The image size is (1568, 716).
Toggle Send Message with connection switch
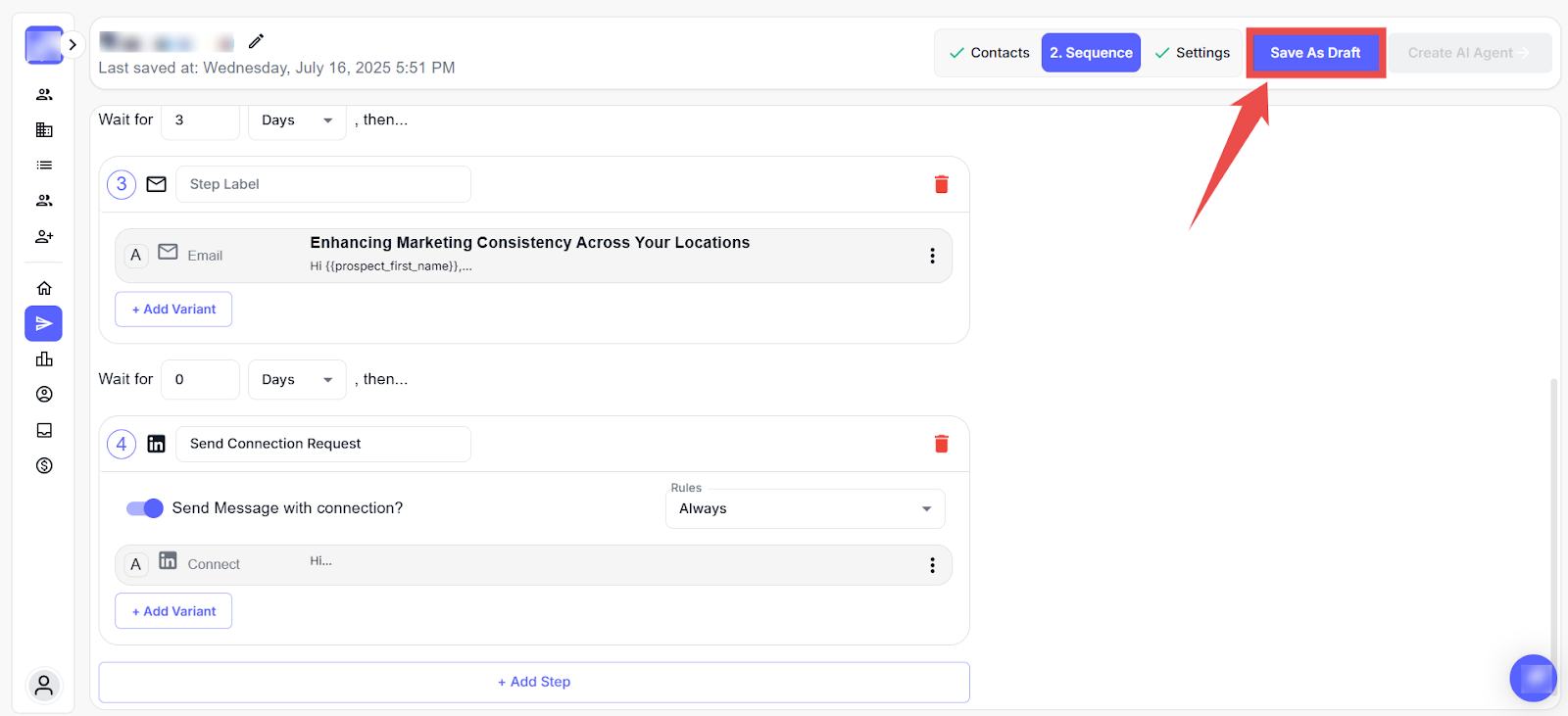[145, 508]
